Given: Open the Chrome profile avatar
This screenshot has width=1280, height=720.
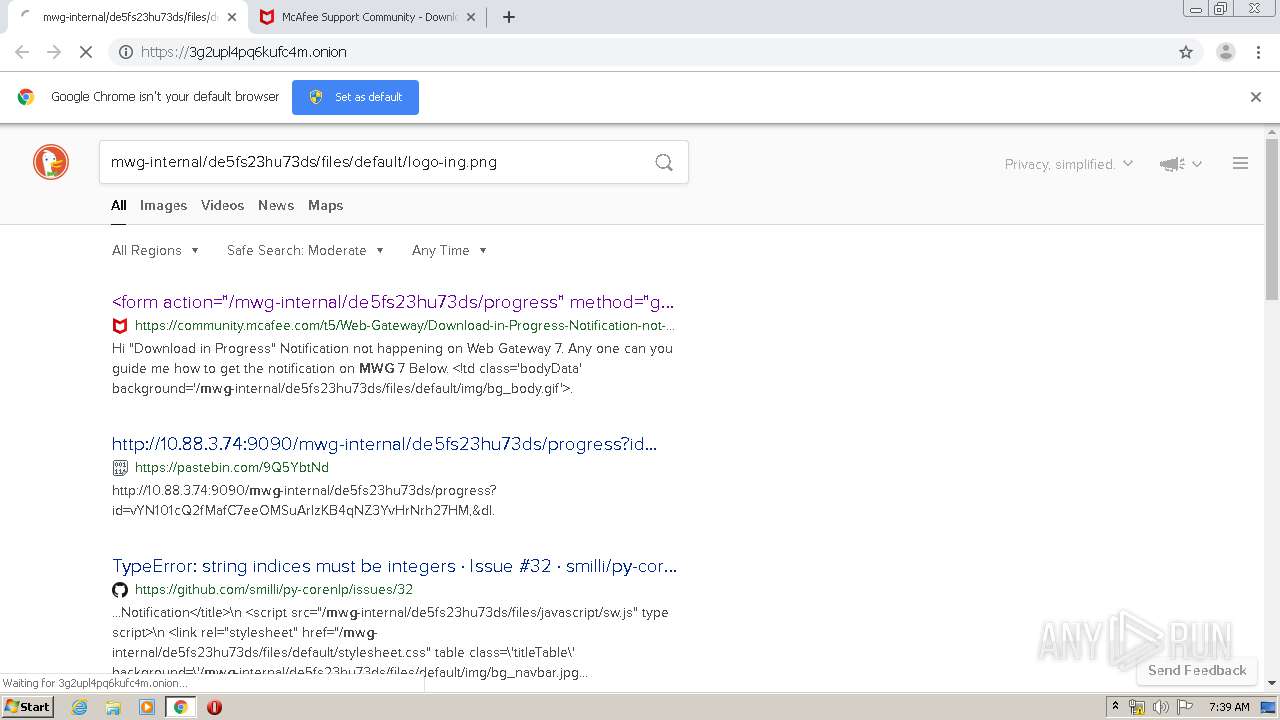Looking at the screenshot, I should 1225,52.
